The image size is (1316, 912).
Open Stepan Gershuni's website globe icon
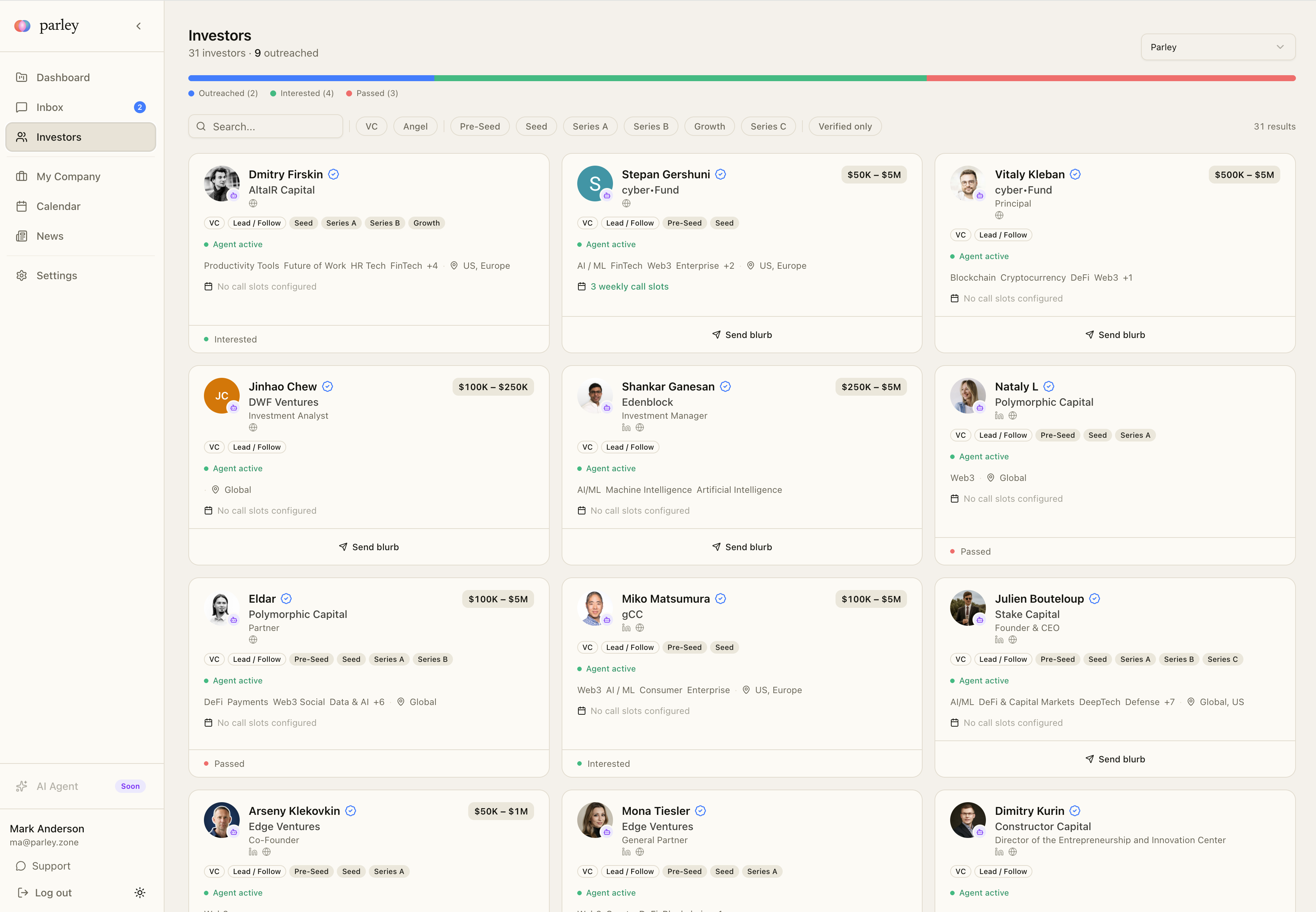coord(627,203)
